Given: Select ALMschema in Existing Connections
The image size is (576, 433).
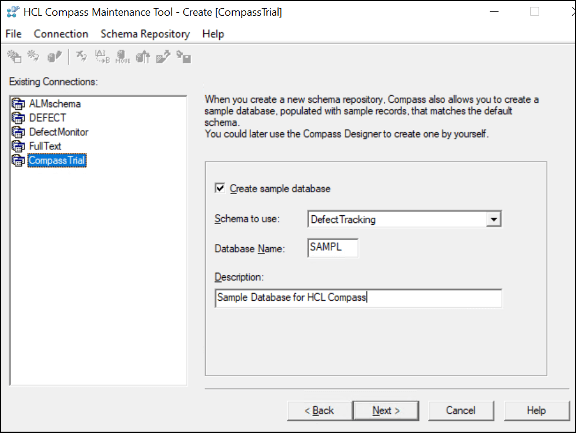Looking at the screenshot, I should click(55, 104).
